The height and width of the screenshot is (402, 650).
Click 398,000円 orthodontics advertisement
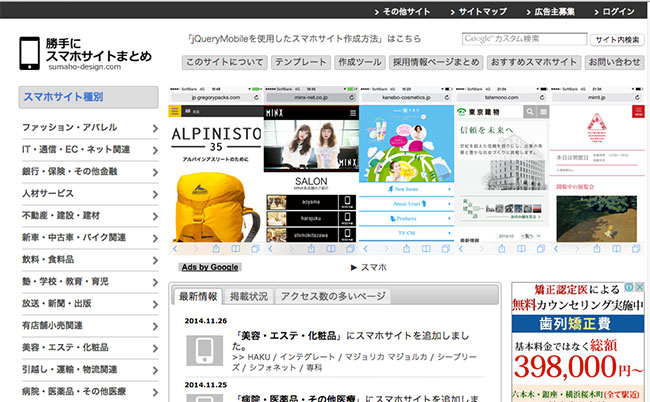tap(577, 342)
